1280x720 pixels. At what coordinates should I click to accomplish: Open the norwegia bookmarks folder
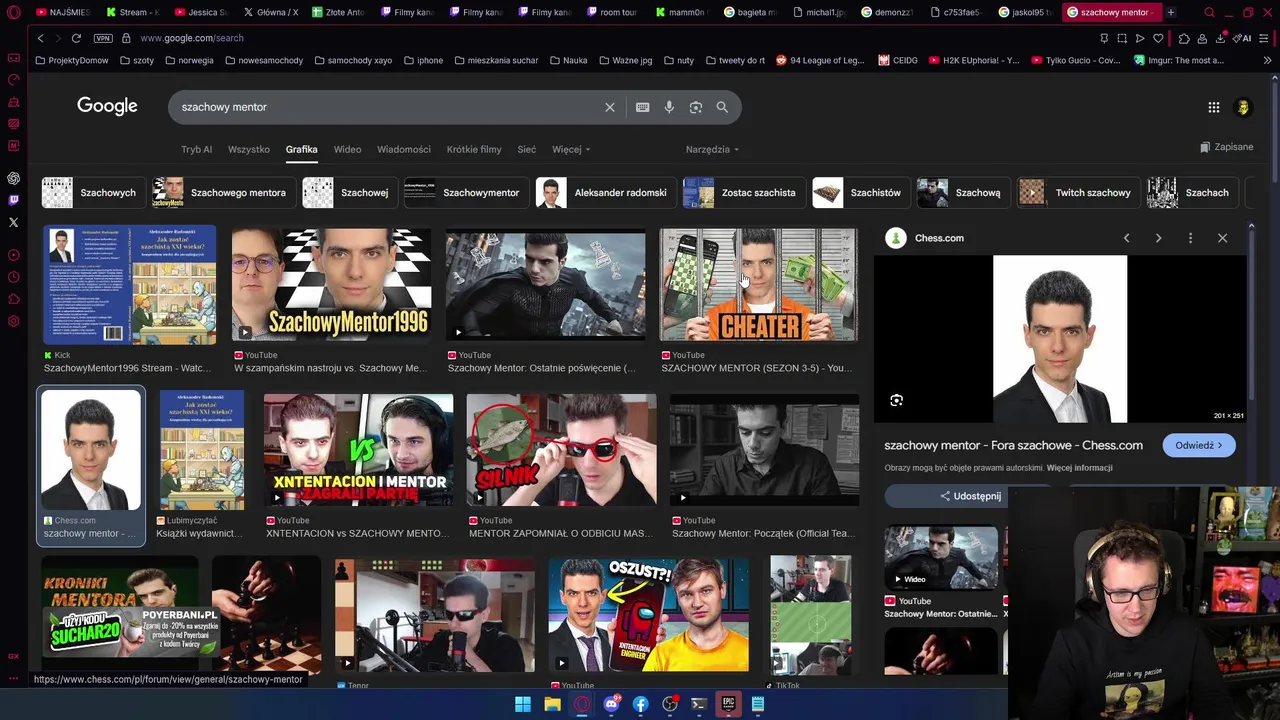(189, 60)
